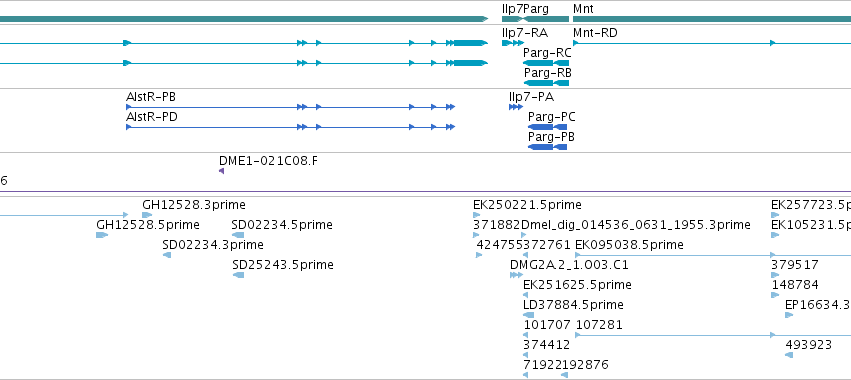The width and height of the screenshot is (851, 380).
Task: Select the SD02234.5prime EST marker
Action: tap(238, 235)
